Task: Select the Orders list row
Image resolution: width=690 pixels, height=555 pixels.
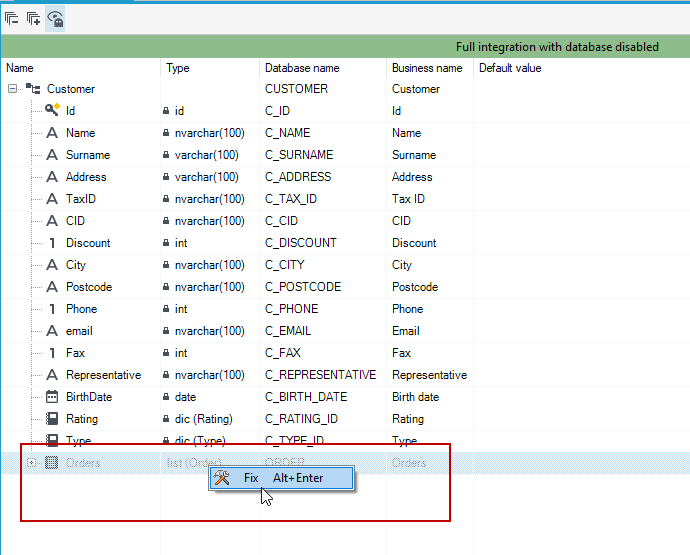Action: click(x=345, y=463)
